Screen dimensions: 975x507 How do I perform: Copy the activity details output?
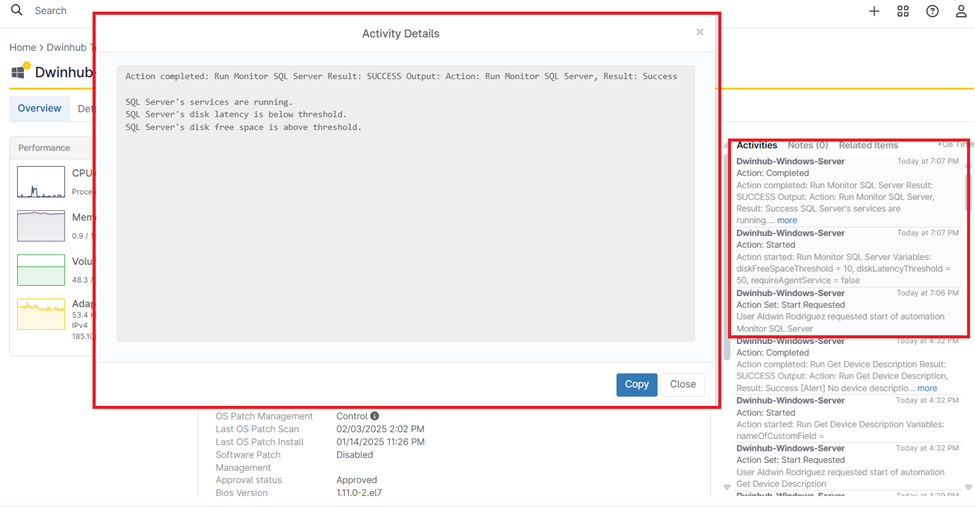(x=637, y=384)
